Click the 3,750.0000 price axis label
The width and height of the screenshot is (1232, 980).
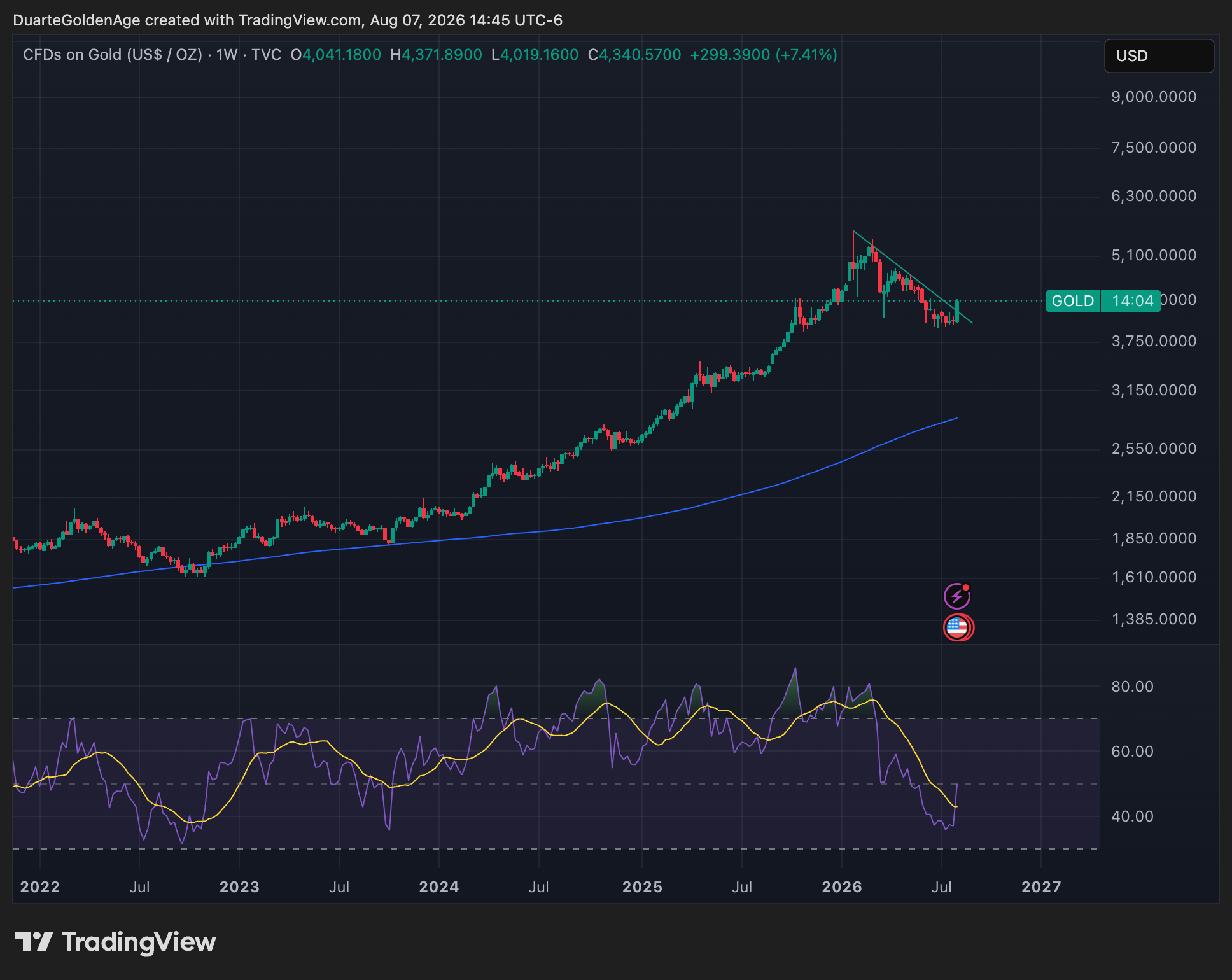(1154, 341)
